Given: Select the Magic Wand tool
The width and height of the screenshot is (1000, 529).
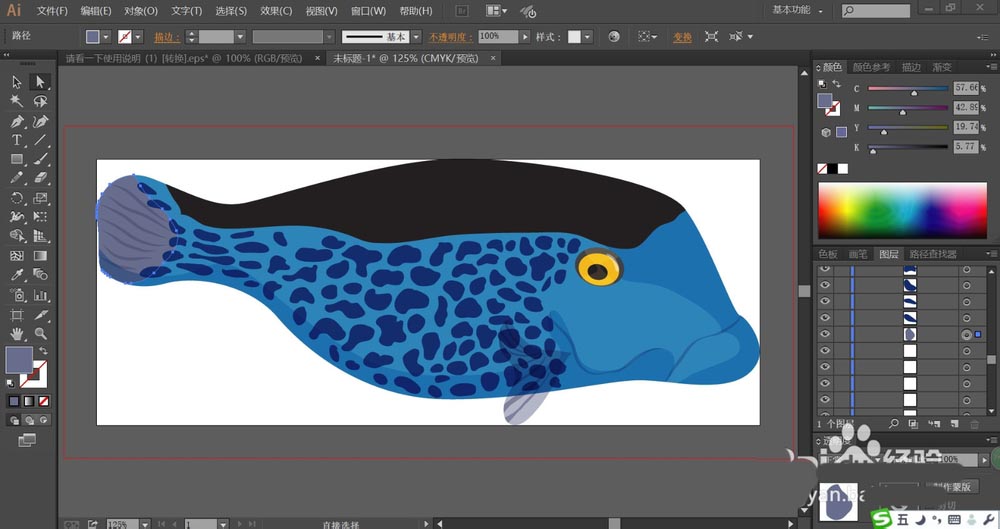Looking at the screenshot, I should point(17,101).
